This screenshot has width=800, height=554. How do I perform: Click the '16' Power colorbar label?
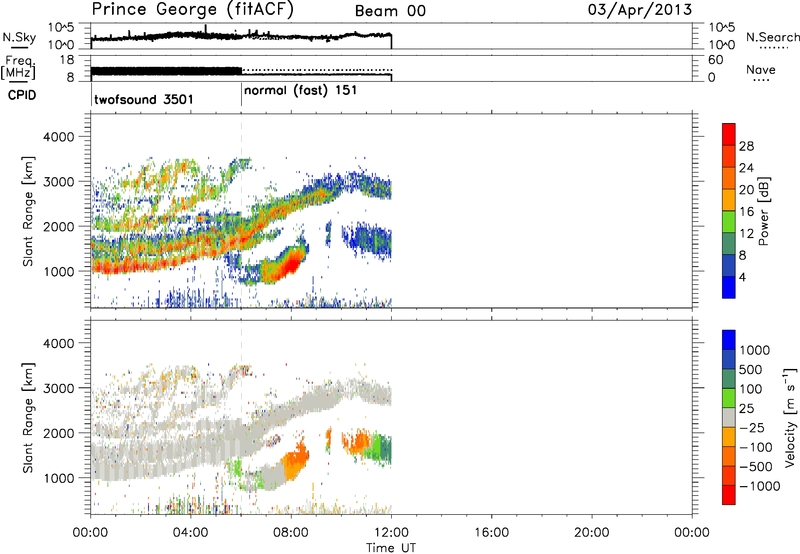tap(746, 212)
